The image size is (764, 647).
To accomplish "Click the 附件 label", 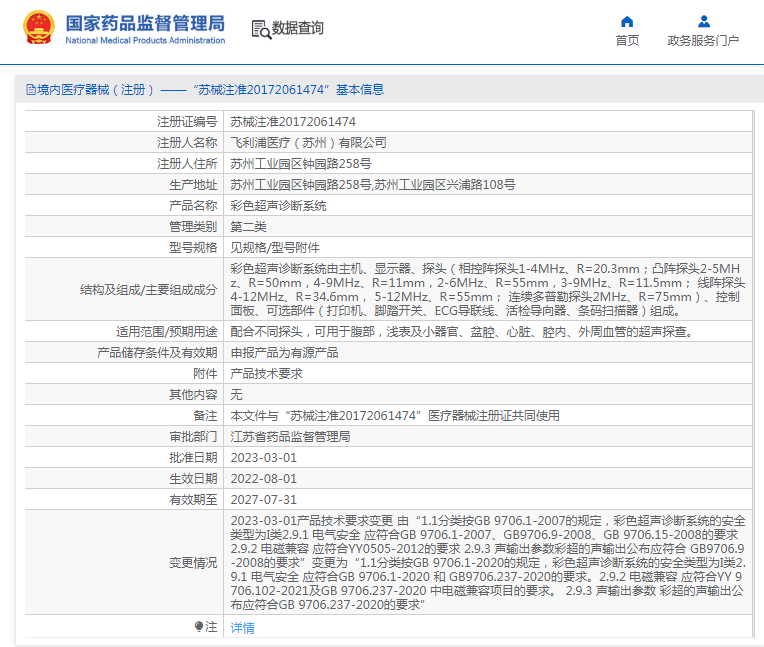I will tap(205, 374).
